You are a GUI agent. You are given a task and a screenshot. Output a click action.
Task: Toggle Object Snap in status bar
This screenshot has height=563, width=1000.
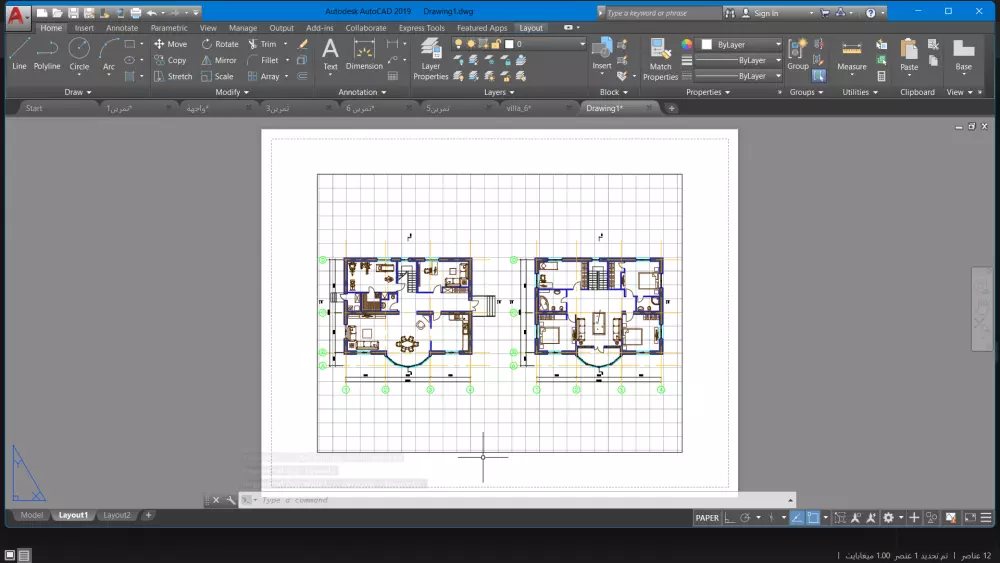tap(813, 518)
